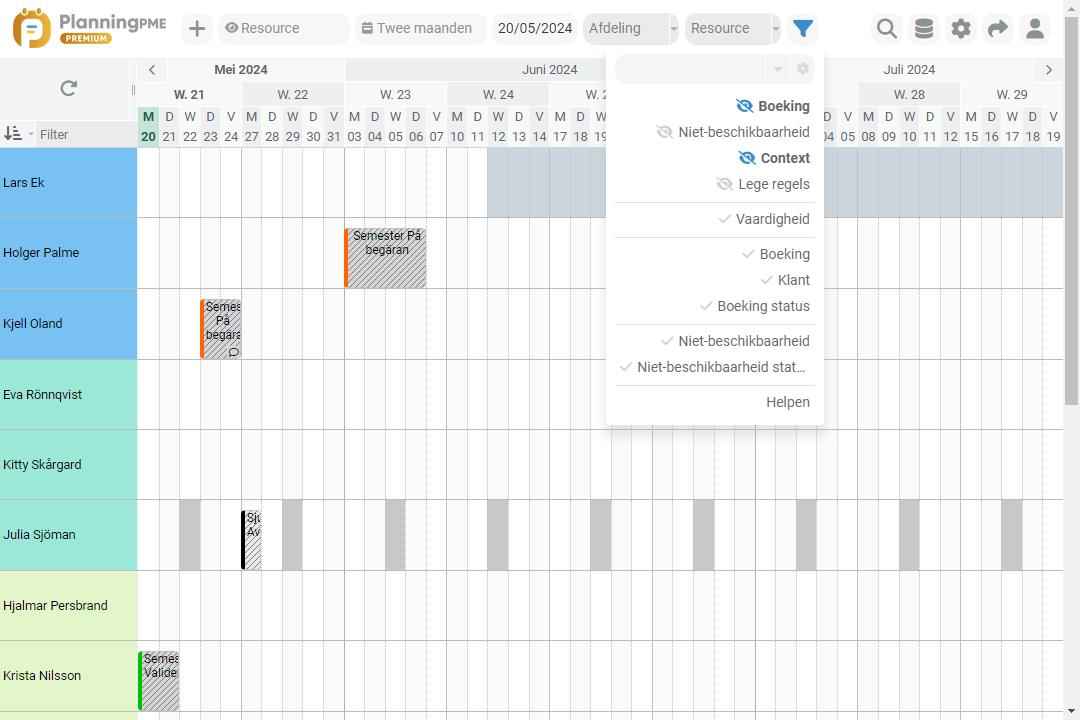Toggle Klant filter check
The width and height of the screenshot is (1080, 720).
click(x=785, y=280)
